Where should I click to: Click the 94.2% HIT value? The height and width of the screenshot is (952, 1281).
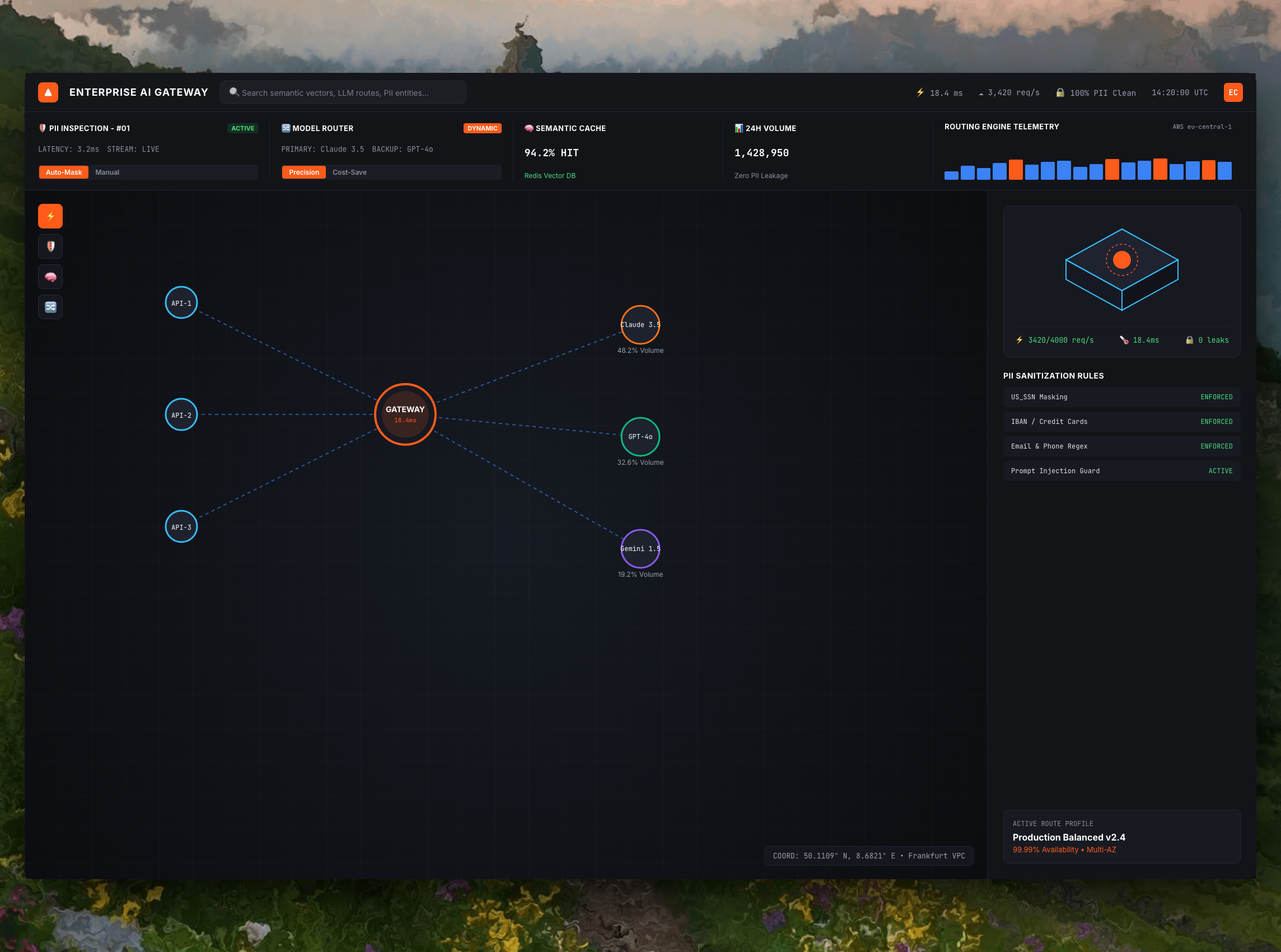[x=551, y=153]
